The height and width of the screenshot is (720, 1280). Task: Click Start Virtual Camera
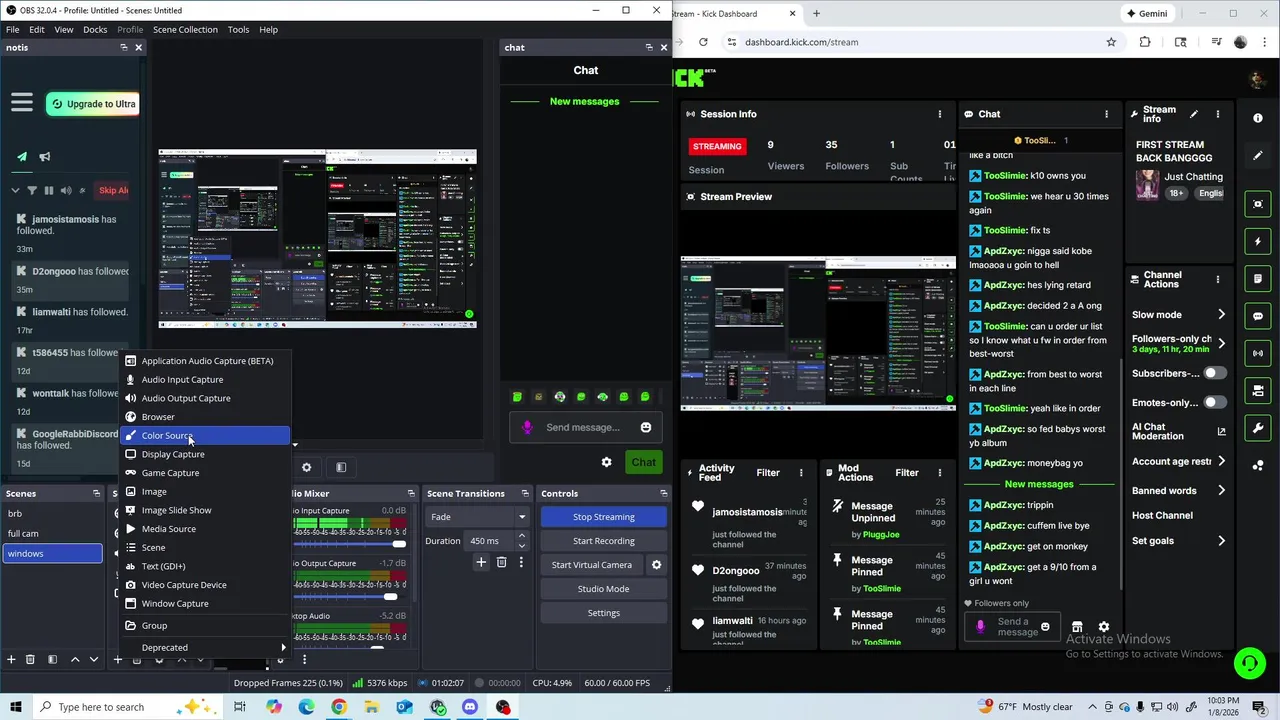coord(592,565)
